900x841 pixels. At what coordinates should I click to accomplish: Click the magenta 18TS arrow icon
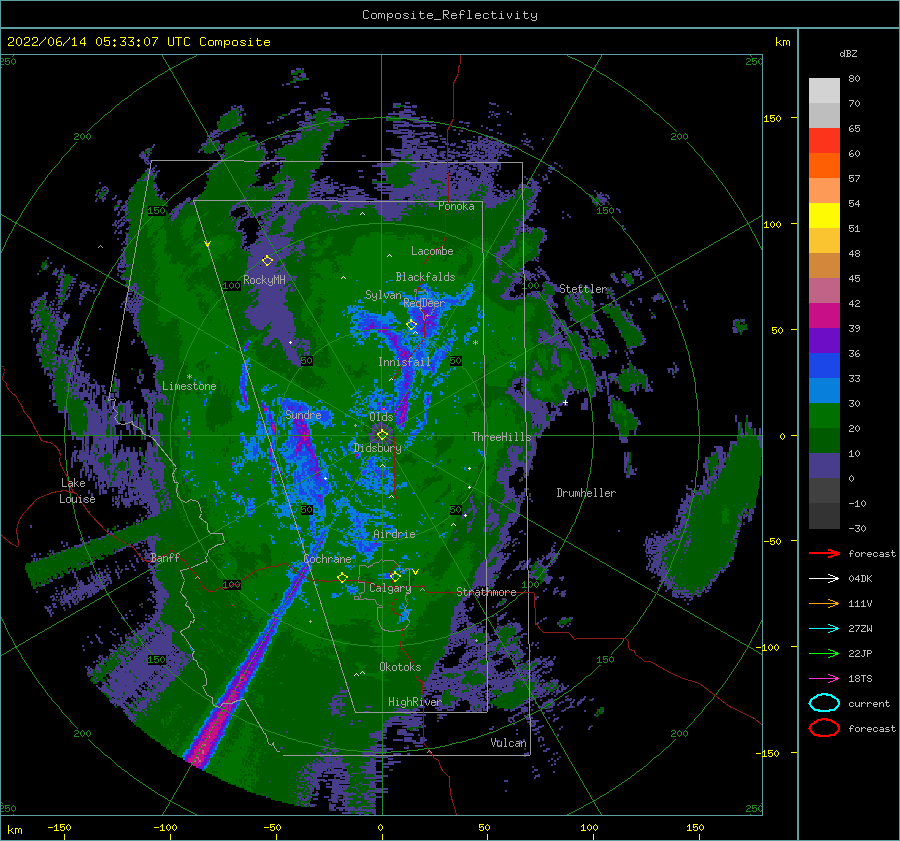(x=824, y=679)
